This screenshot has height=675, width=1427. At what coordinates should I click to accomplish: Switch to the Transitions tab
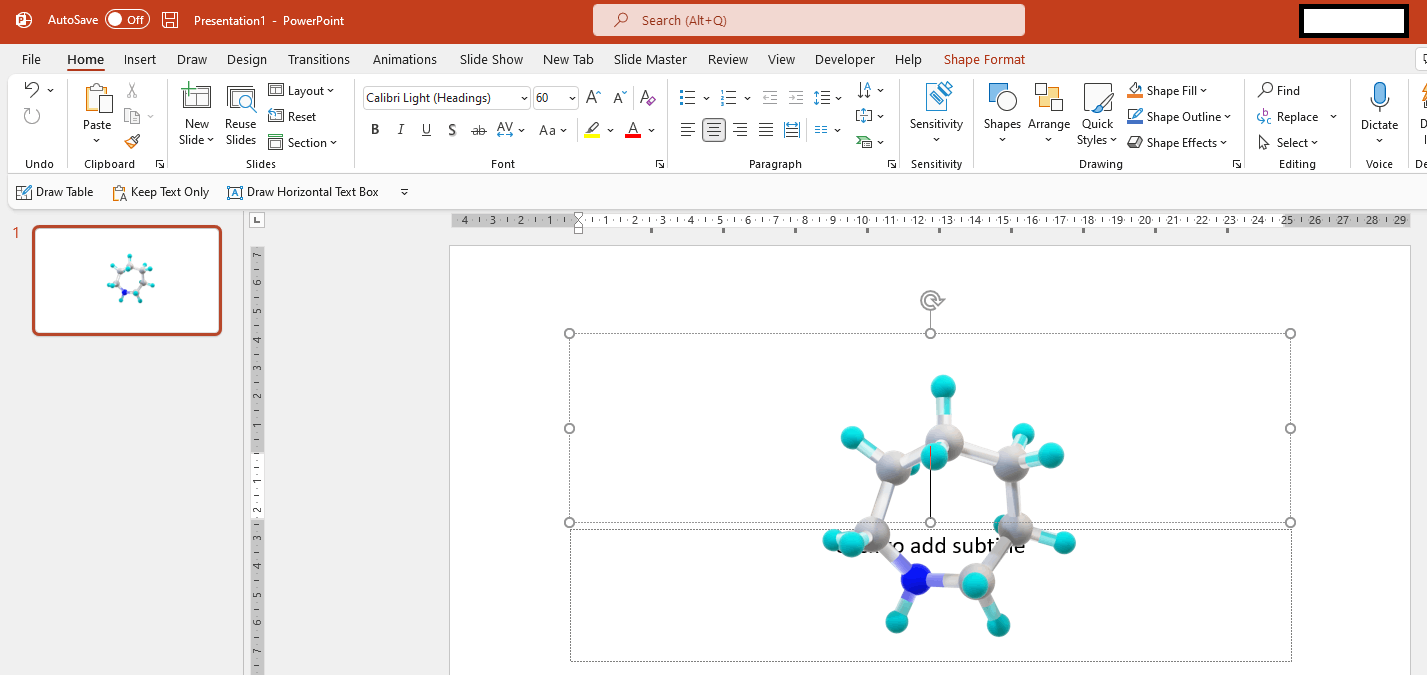319,59
